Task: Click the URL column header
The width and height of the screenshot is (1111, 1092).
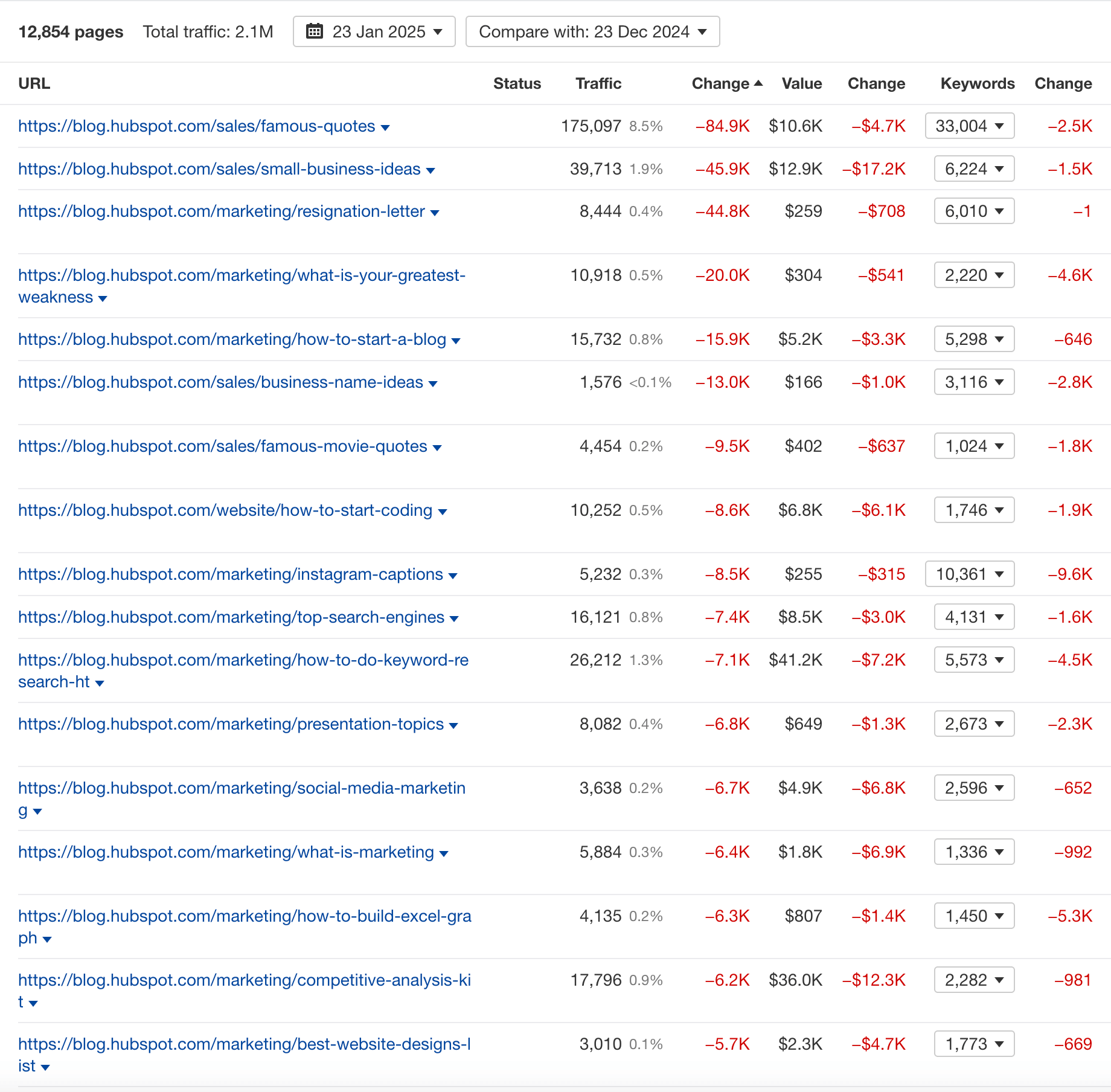Action: click(x=34, y=83)
